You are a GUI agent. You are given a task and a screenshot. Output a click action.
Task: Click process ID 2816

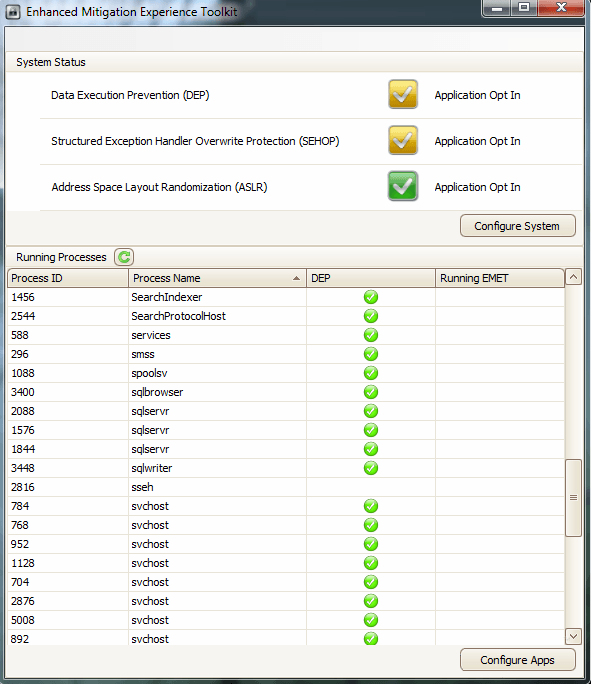pos(23,487)
